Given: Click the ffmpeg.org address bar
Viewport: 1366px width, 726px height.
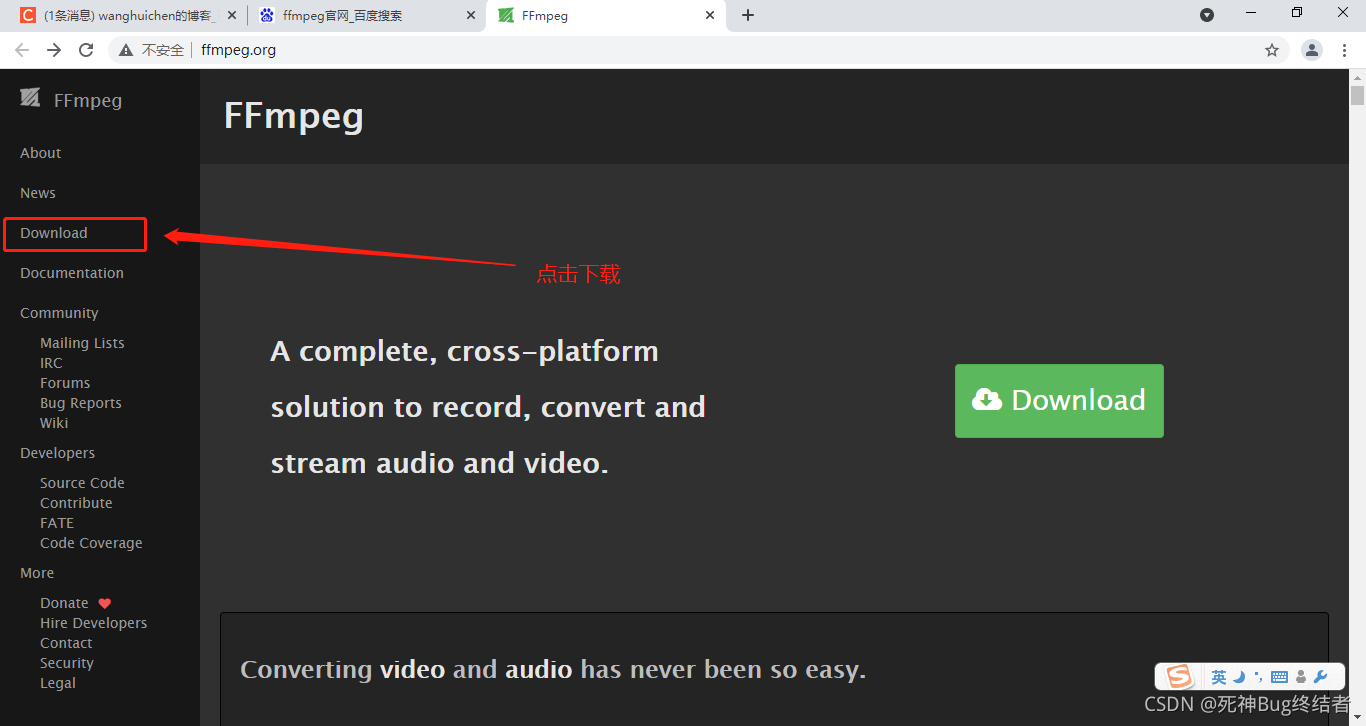Looking at the screenshot, I should (700, 50).
